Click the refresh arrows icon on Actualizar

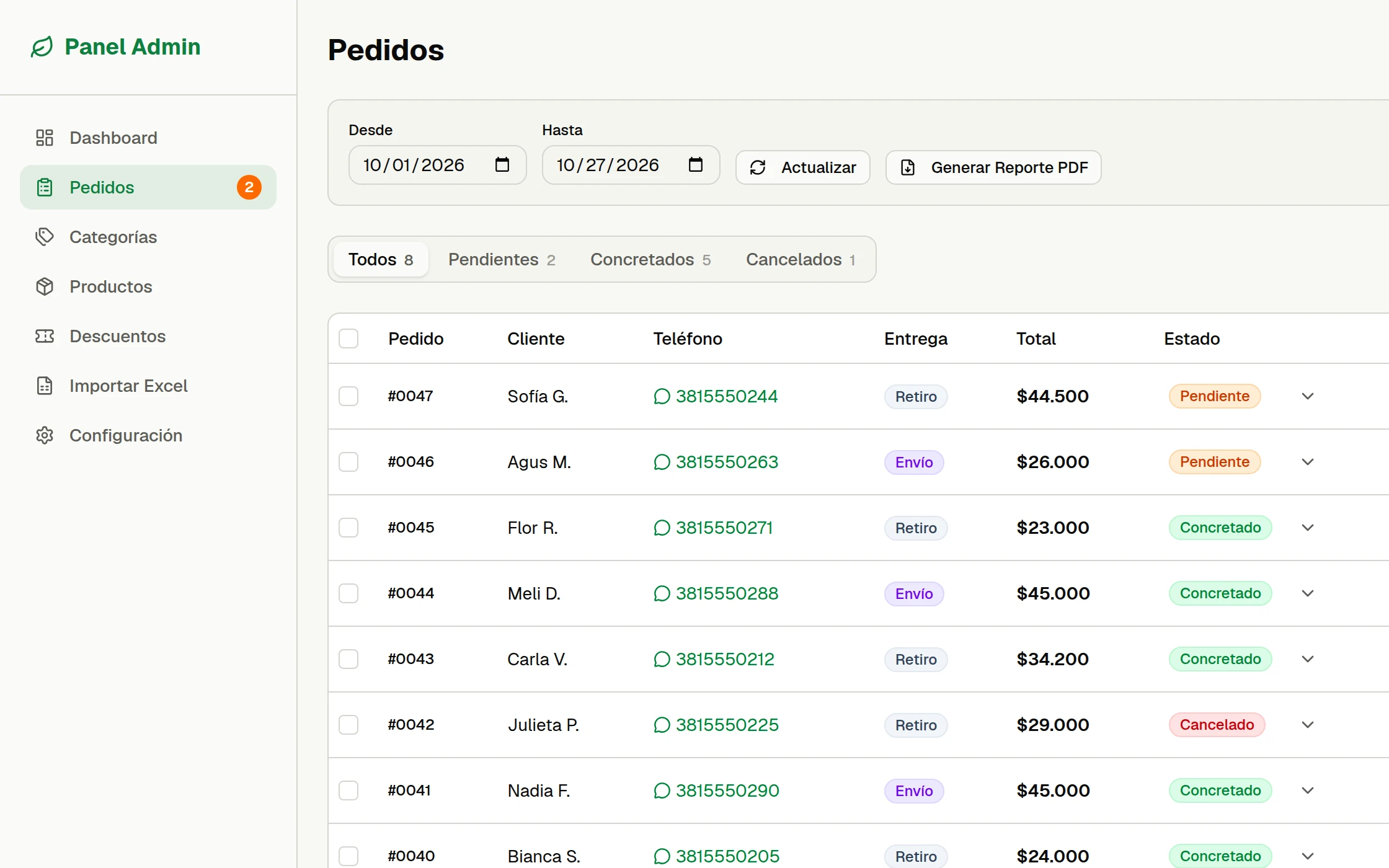pos(758,167)
